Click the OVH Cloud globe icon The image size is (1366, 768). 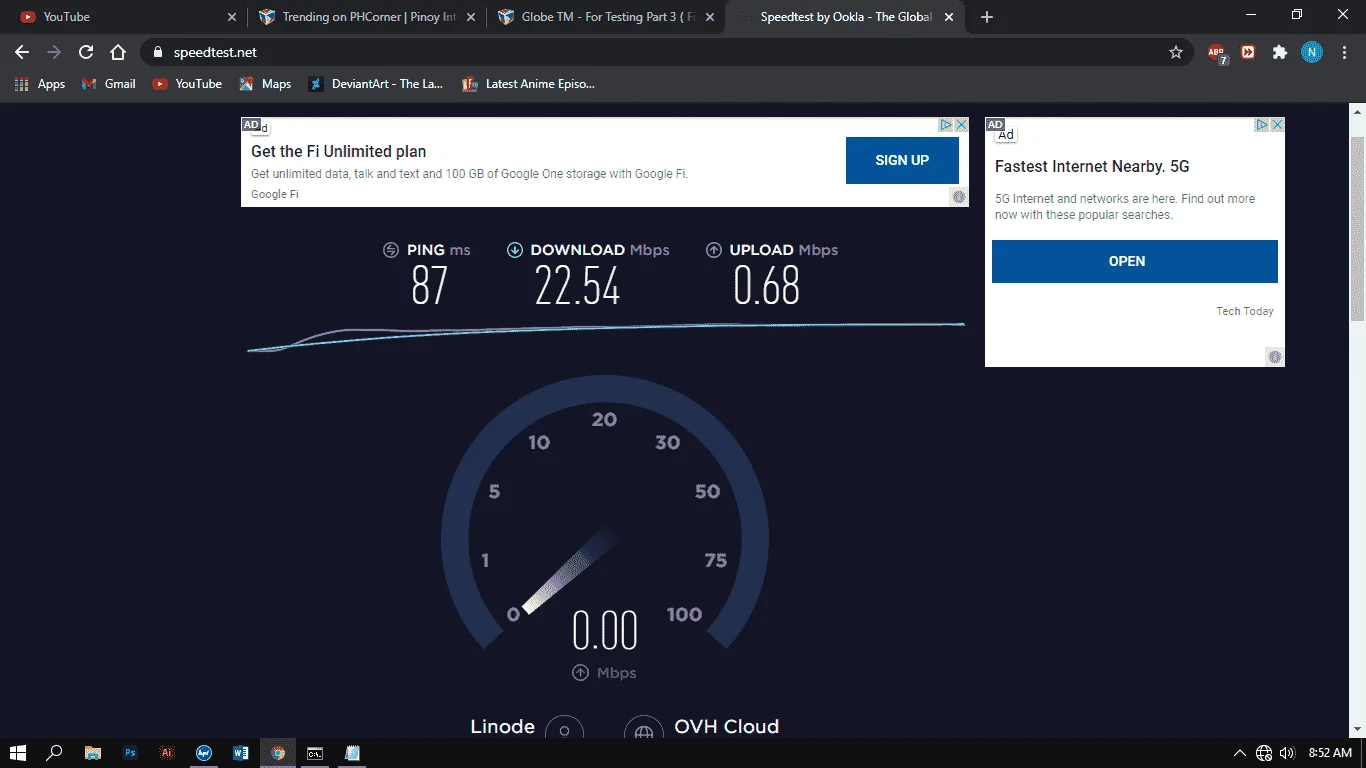pos(643,730)
